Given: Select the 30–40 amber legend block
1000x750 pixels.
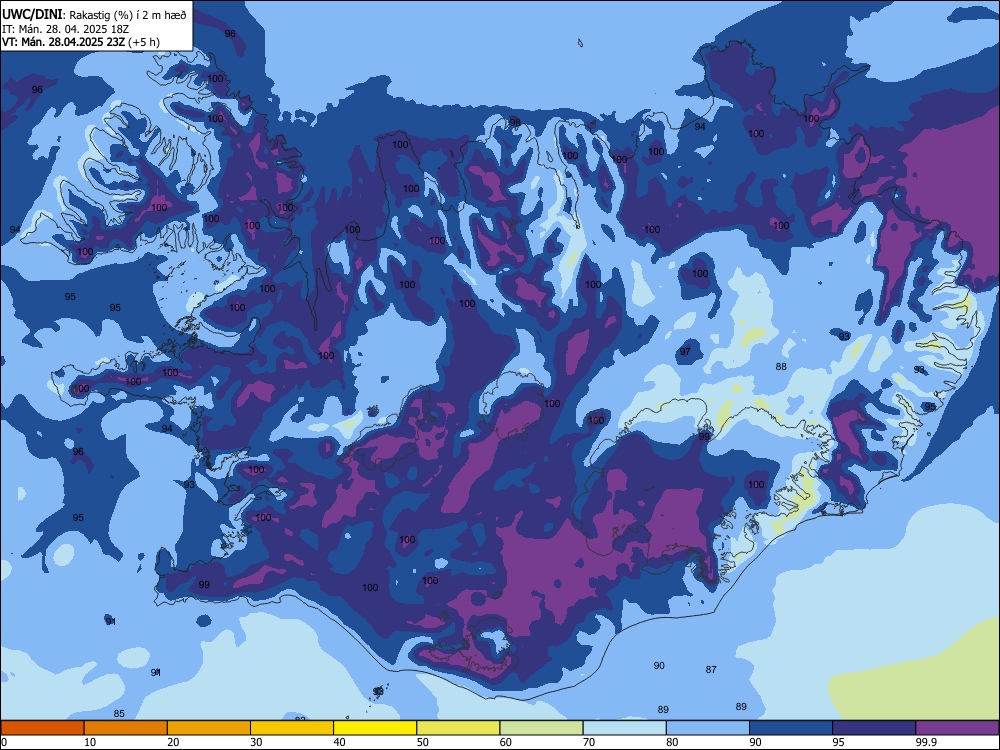Looking at the screenshot, I should tap(292, 728).
